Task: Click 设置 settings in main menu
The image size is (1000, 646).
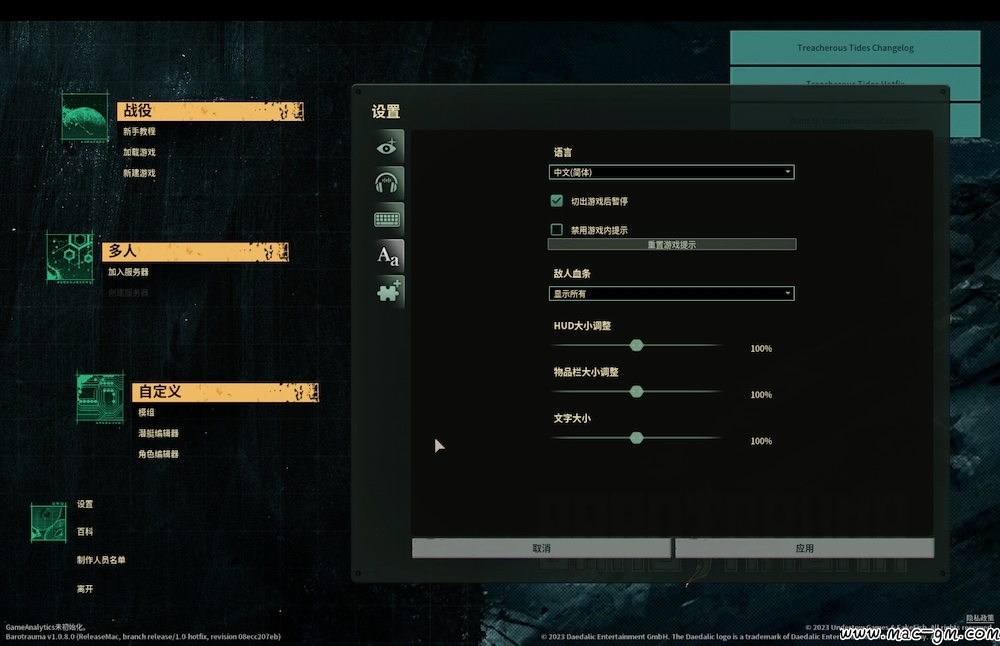Action: point(85,504)
